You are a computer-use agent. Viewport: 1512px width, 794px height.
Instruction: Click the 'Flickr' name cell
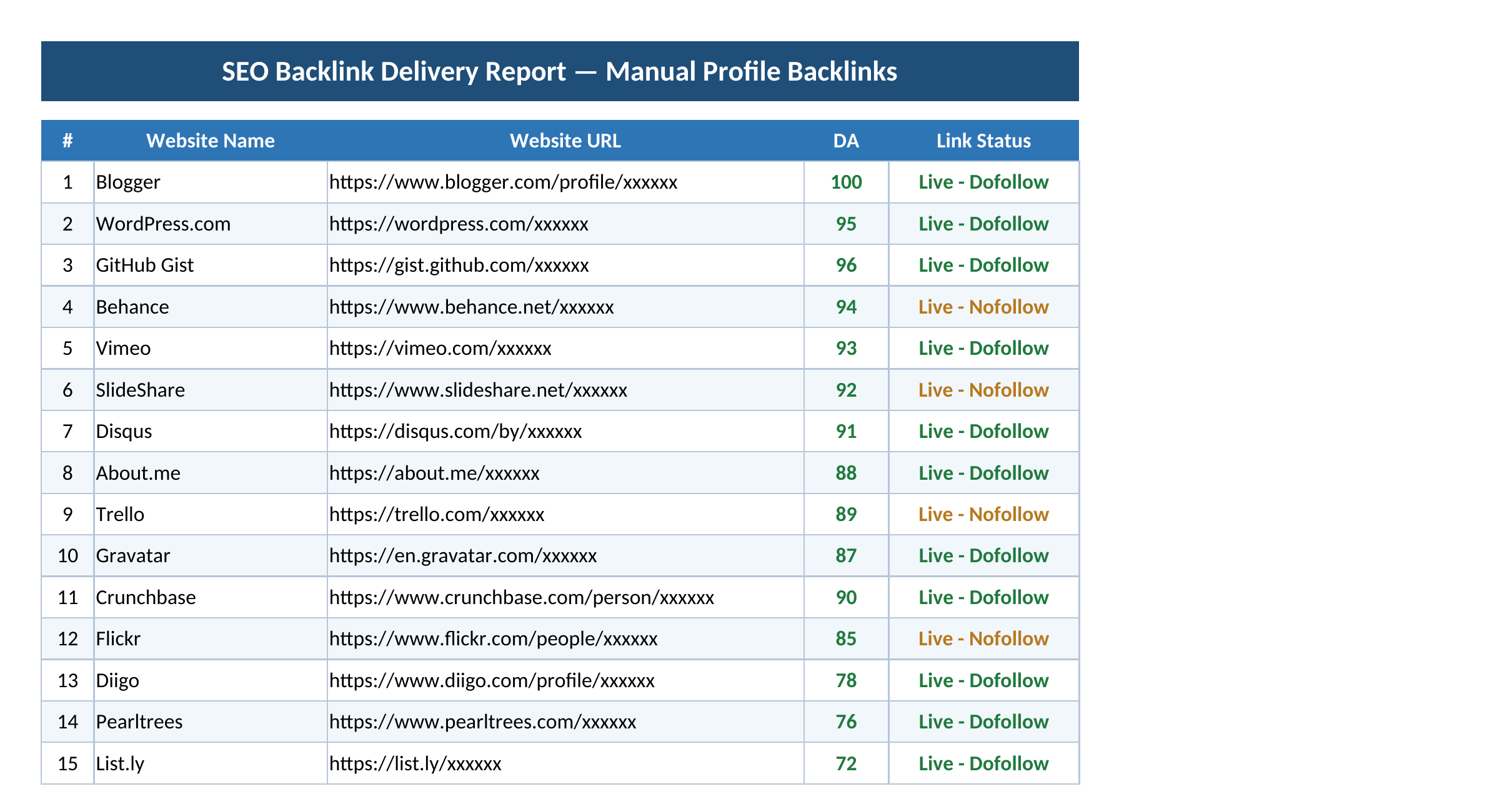point(211,638)
